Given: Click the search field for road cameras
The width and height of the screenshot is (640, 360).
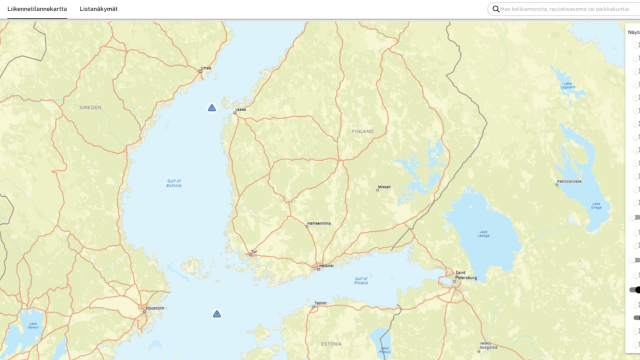Looking at the screenshot, I should [x=565, y=9].
